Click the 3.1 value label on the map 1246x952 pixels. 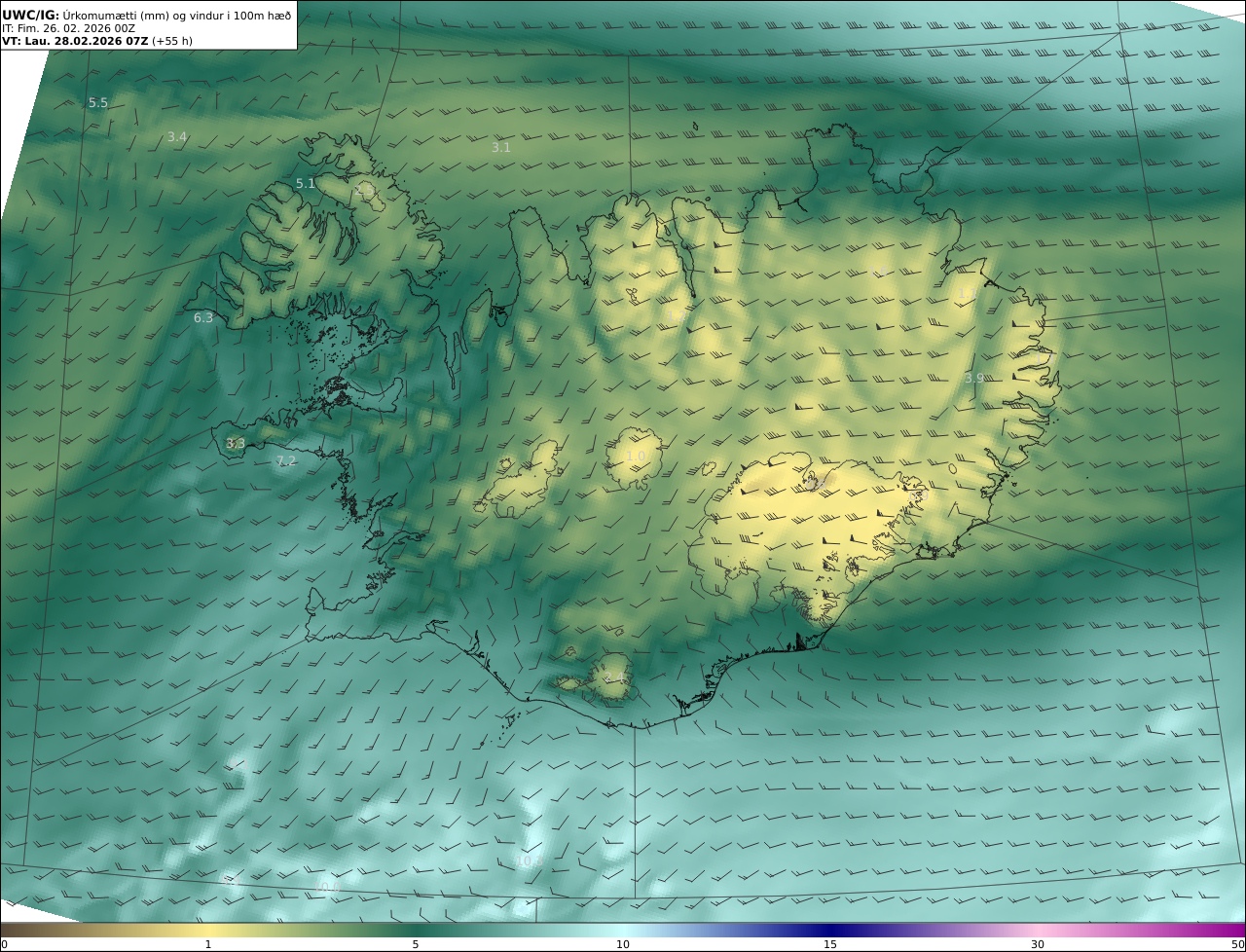500,147
